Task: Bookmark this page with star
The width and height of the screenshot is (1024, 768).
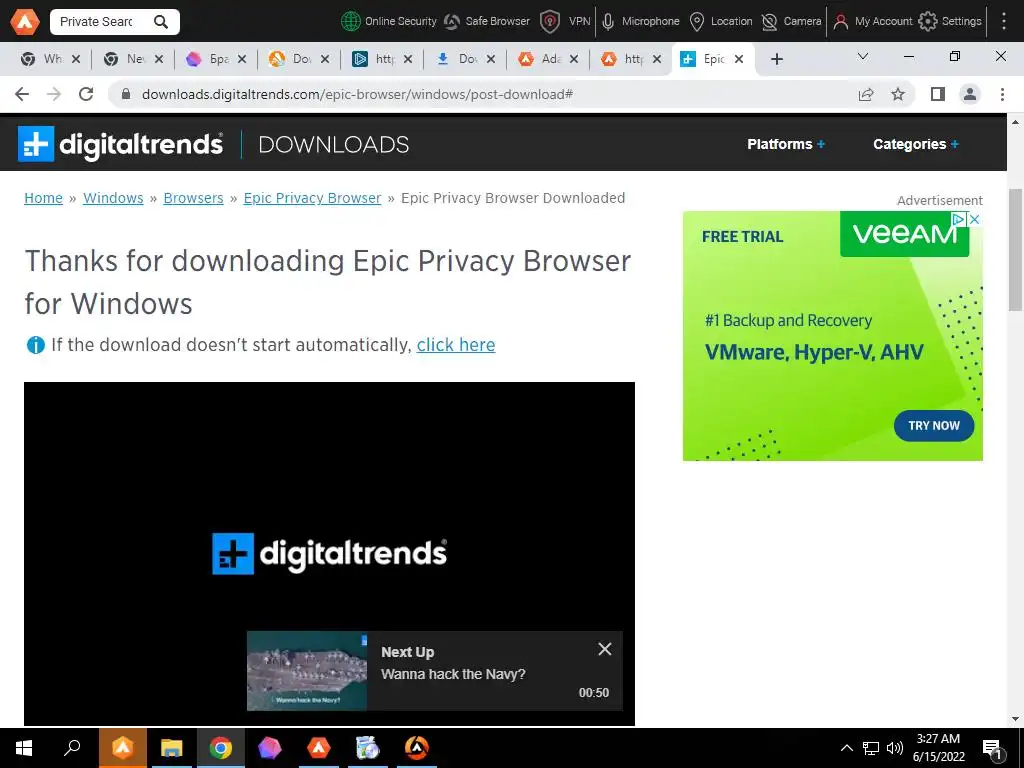Action: tap(898, 95)
